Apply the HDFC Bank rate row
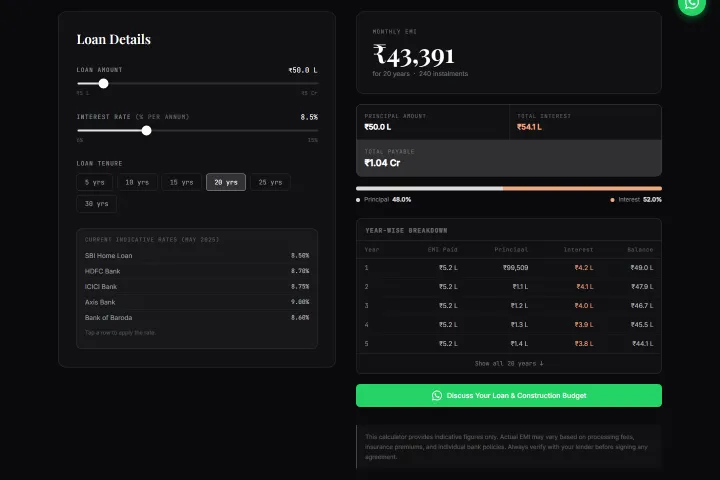720x480 pixels. [x=197, y=271]
